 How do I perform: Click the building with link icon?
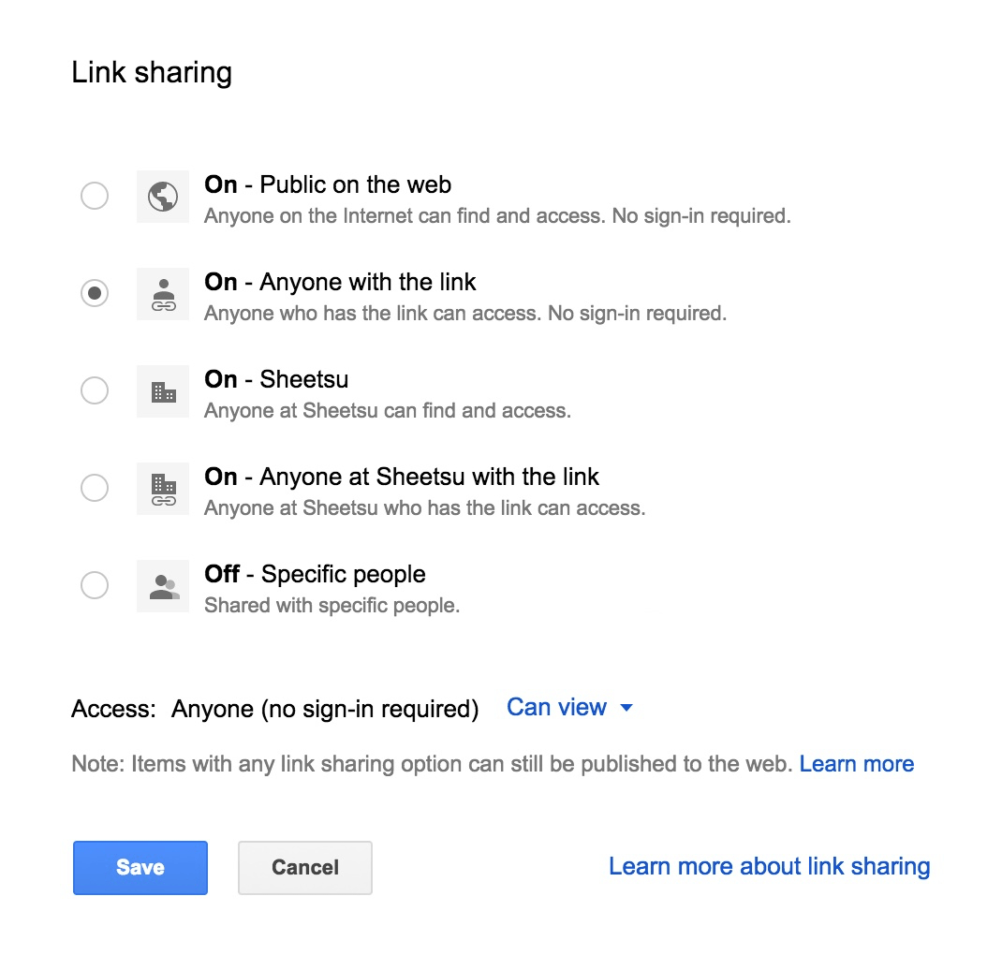click(x=162, y=488)
